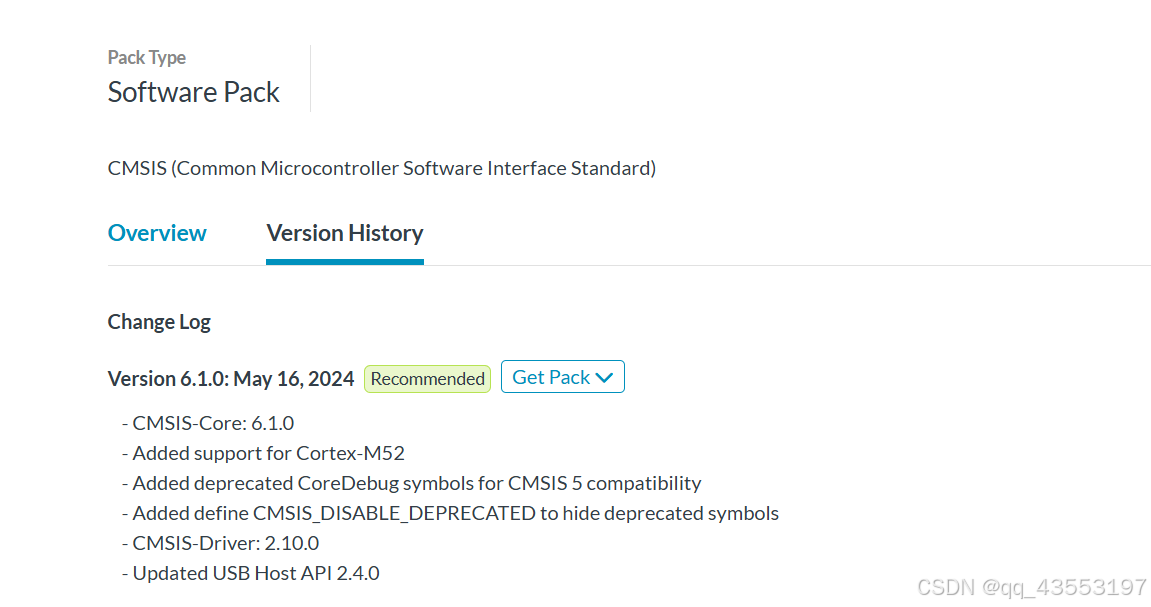
Task: Switch to the Overview tab
Action: (157, 233)
